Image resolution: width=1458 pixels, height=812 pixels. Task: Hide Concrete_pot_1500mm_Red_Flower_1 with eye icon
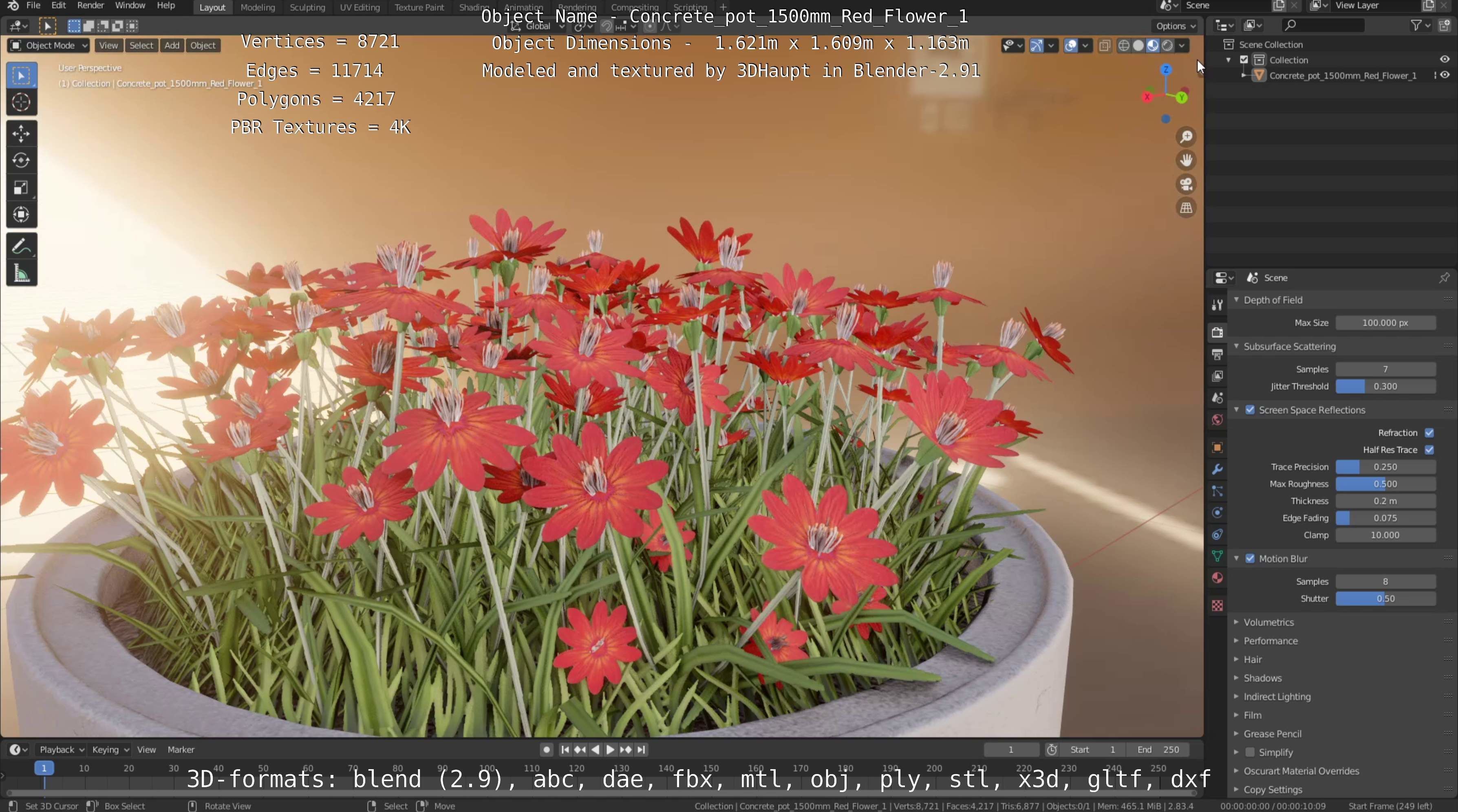tap(1445, 75)
